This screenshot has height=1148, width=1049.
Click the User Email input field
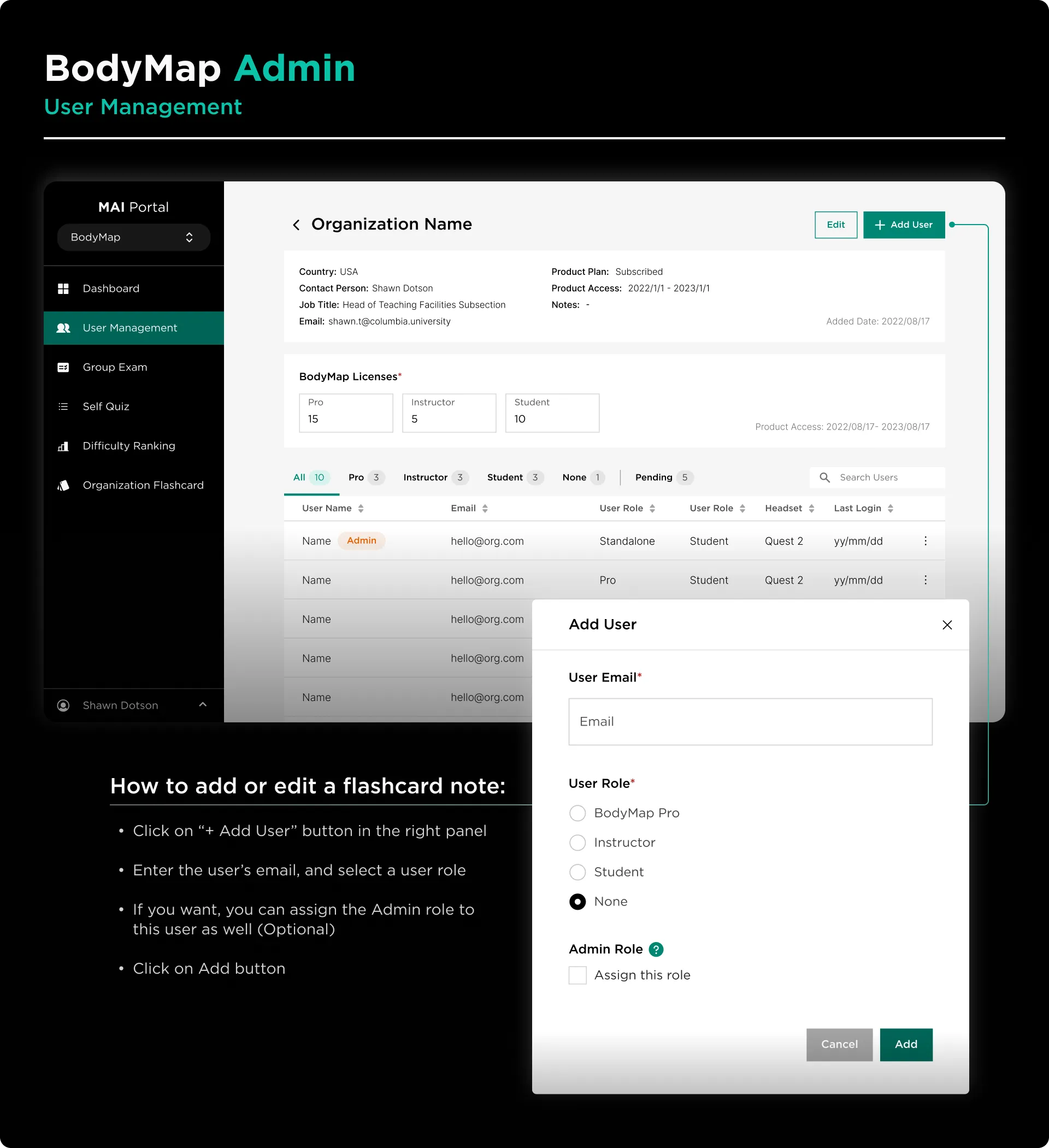[750, 721]
